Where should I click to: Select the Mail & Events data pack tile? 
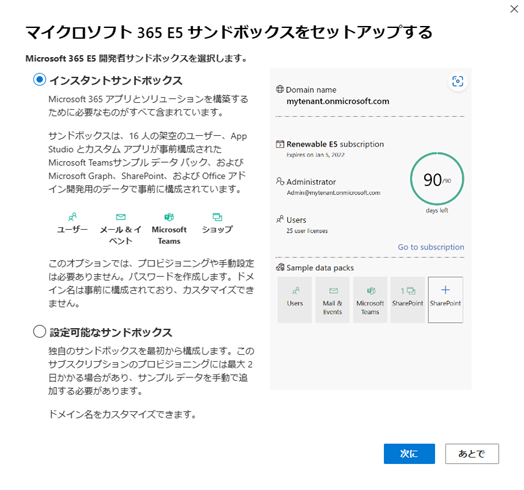click(x=333, y=299)
